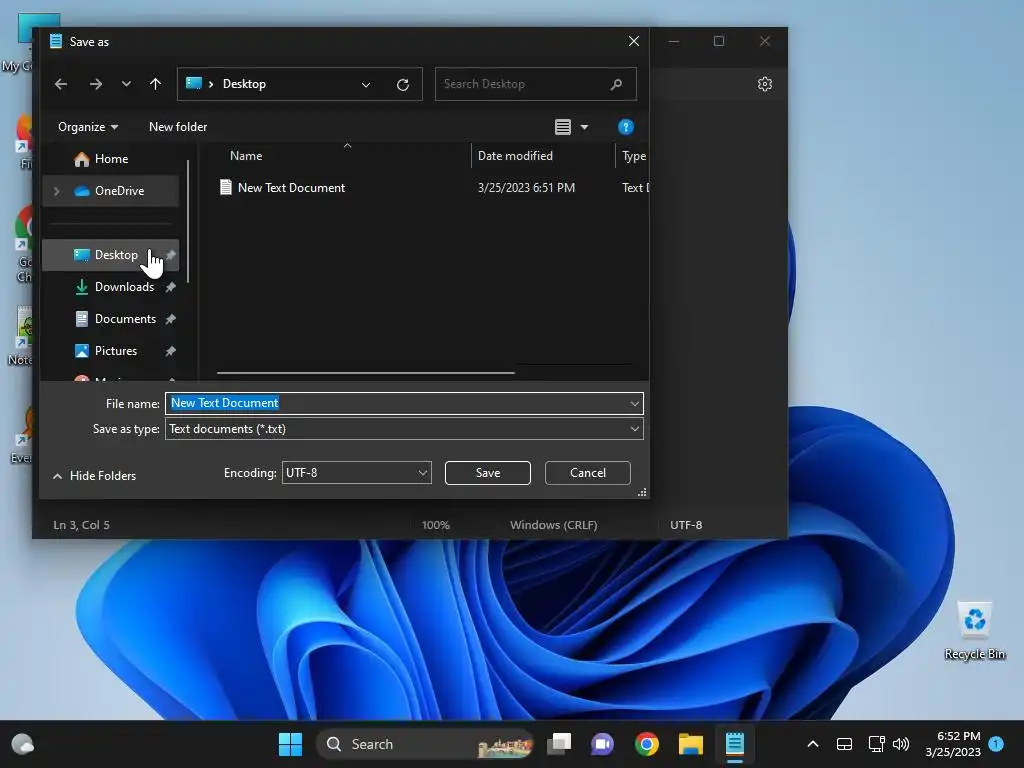Open the Save as type combo box
This screenshot has width=1024, height=768.
(404, 429)
